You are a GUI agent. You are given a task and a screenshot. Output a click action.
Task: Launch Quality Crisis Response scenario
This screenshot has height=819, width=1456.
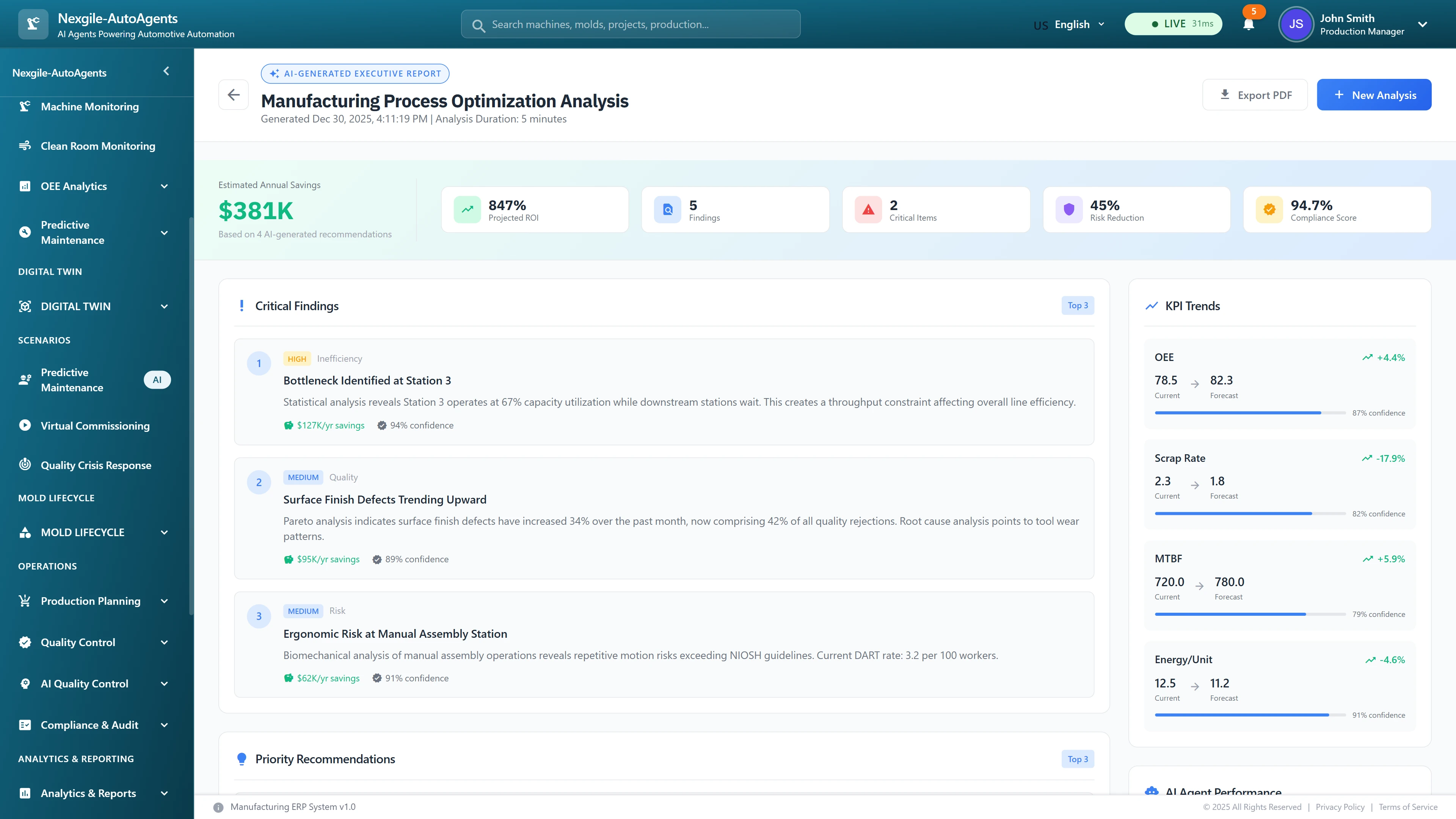tap(96, 465)
